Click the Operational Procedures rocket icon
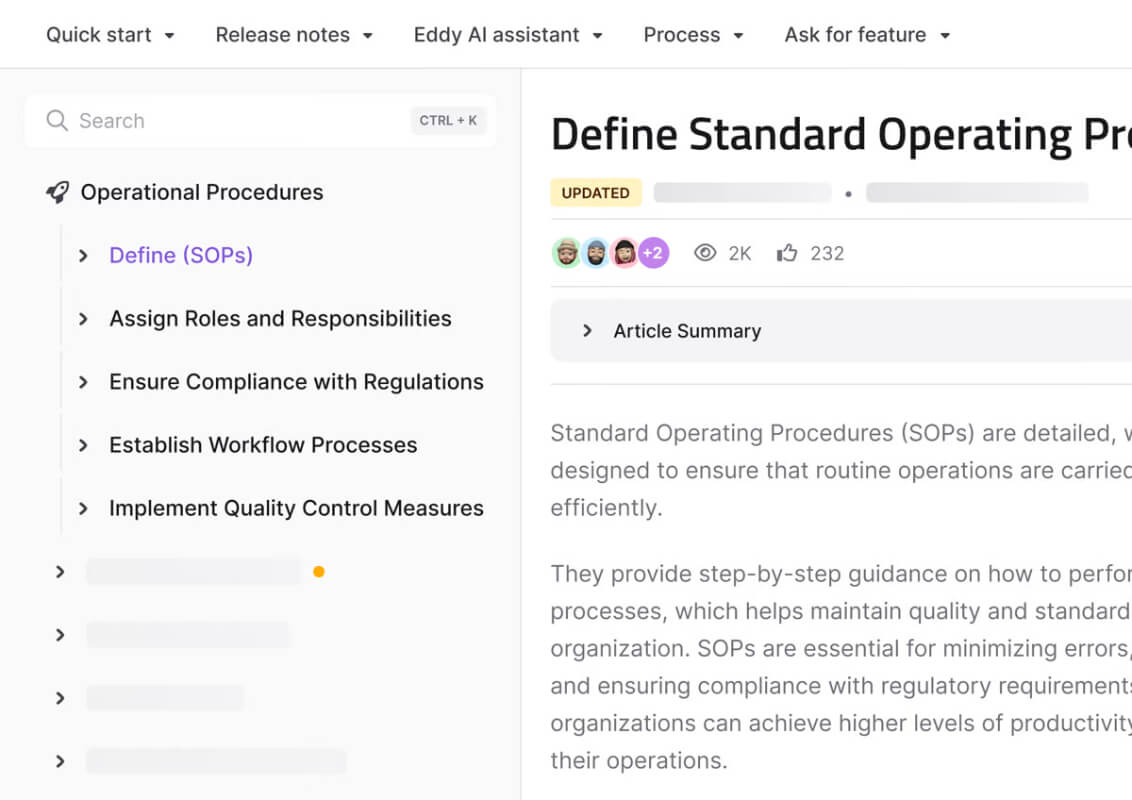Screen dimensions: 1132x800 click(58, 192)
